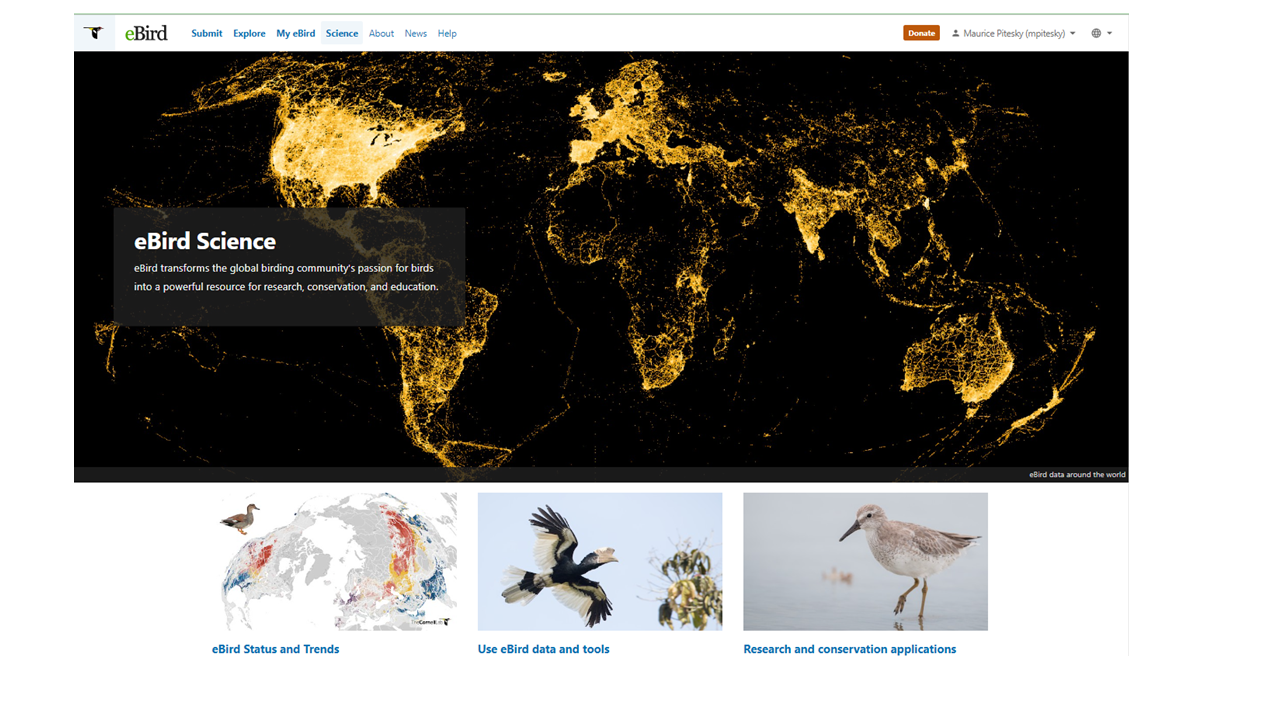1280x720 pixels.
Task: View the News section
Action: pyautogui.click(x=415, y=33)
